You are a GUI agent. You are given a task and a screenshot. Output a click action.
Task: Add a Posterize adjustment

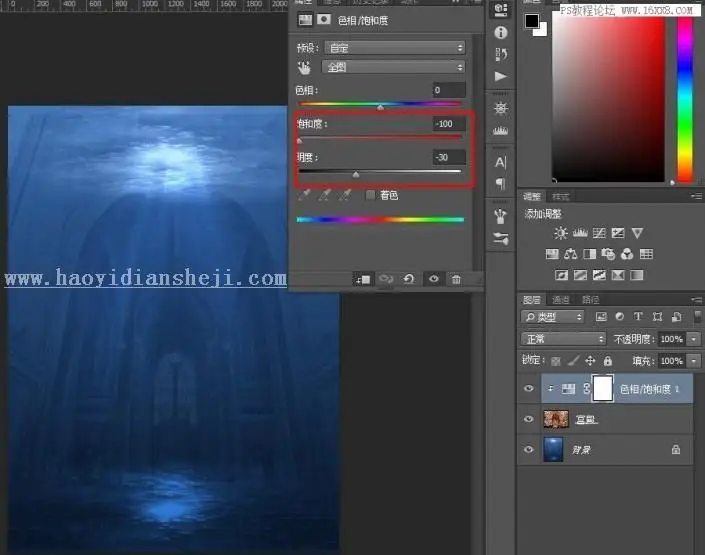coord(580,275)
